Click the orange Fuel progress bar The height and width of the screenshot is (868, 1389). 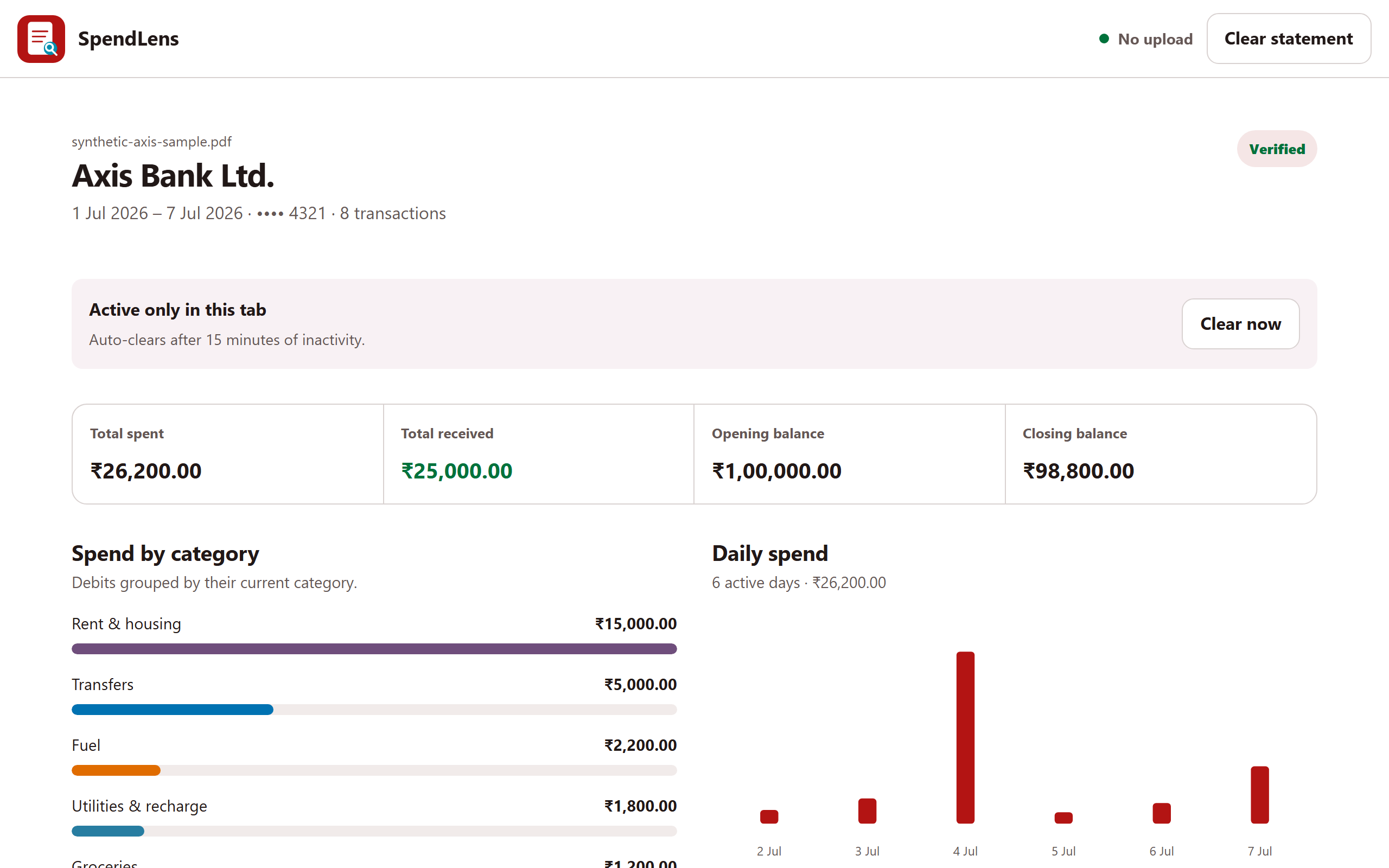pos(116,770)
